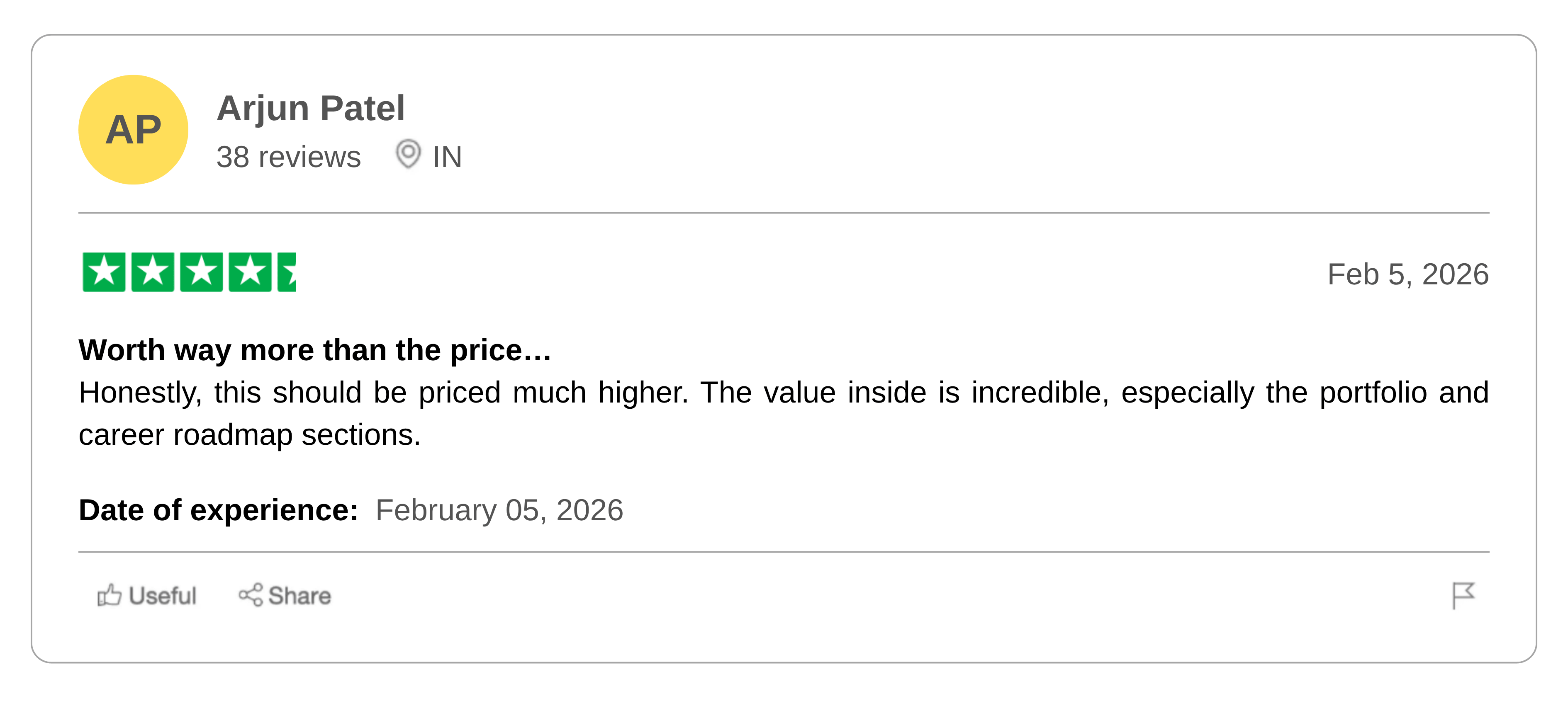Click the review body text paragraph
Viewport: 1568px width, 701px height.
pyautogui.click(x=784, y=413)
